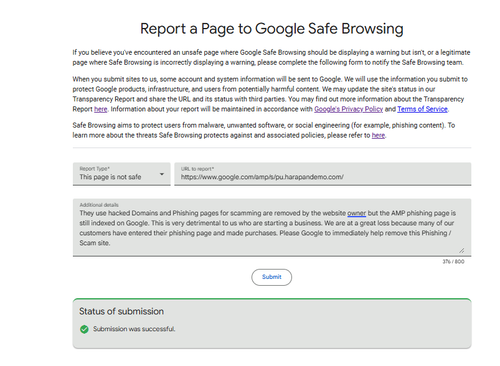Grab the text area resize handle
500x366 pixels.
[461, 250]
